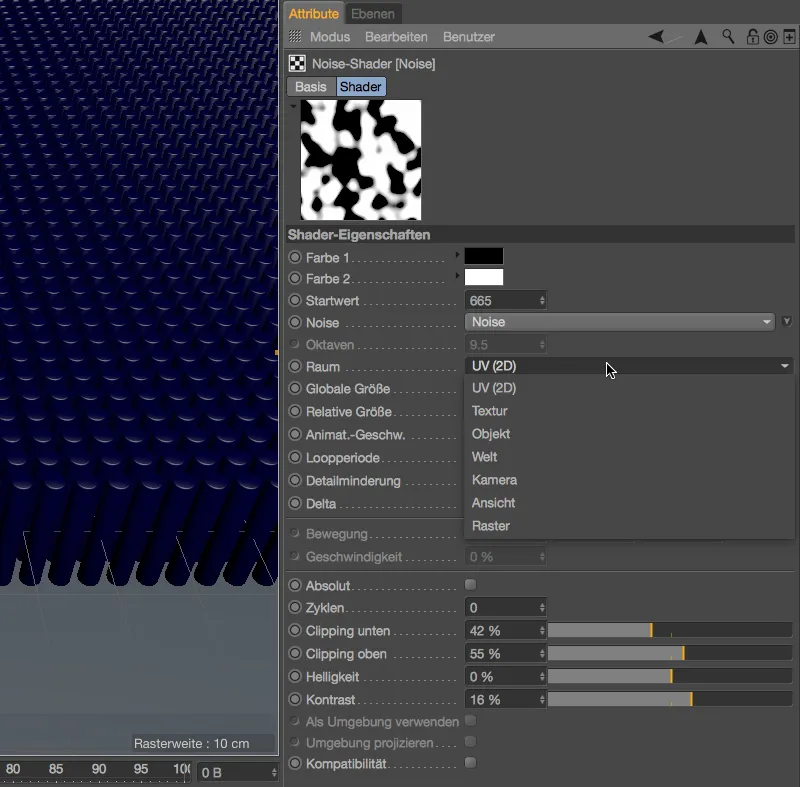Open new Attribute manager with plus icon

click(789, 37)
